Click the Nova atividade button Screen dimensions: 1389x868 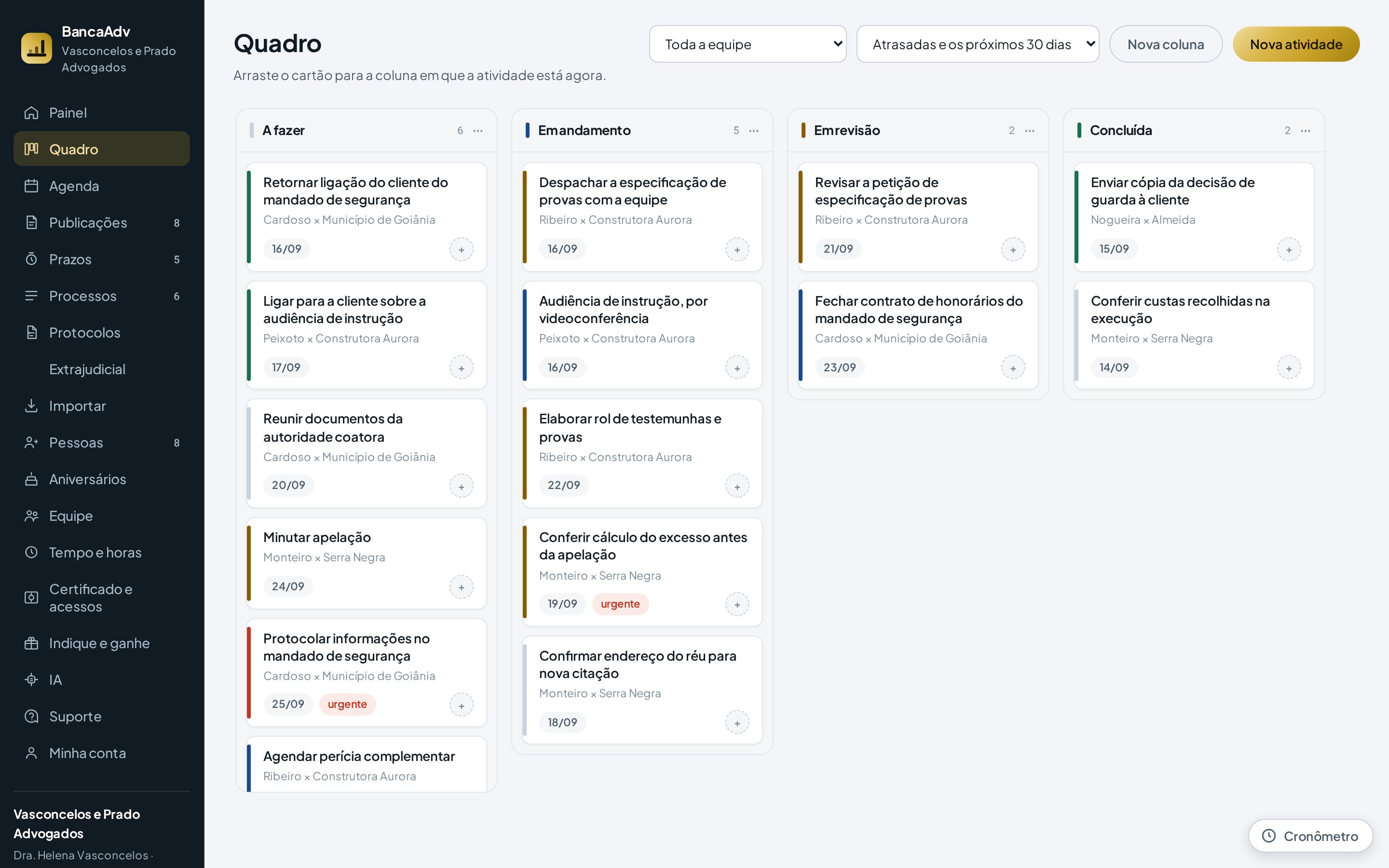1296,44
